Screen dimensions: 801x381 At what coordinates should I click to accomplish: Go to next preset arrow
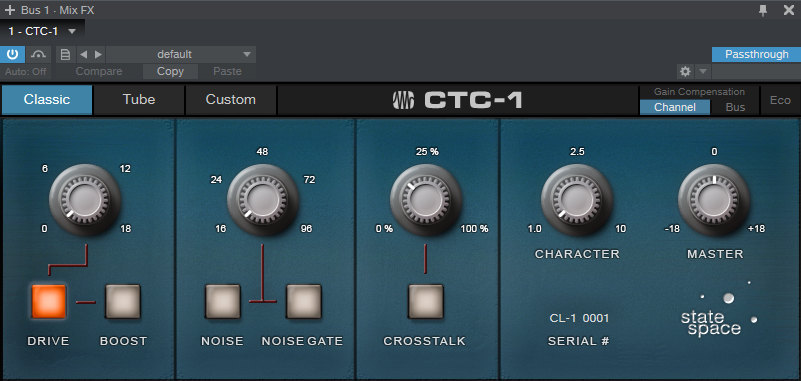pyautogui.click(x=99, y=54)
